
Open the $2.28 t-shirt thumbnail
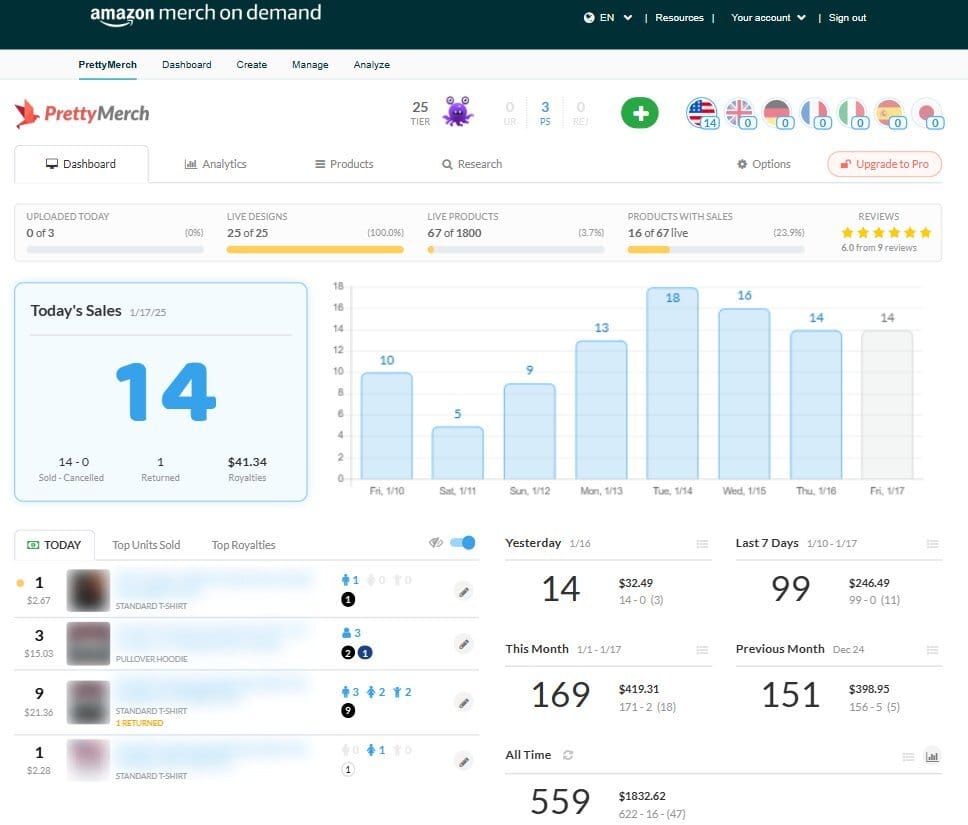[x=88, y=761]
